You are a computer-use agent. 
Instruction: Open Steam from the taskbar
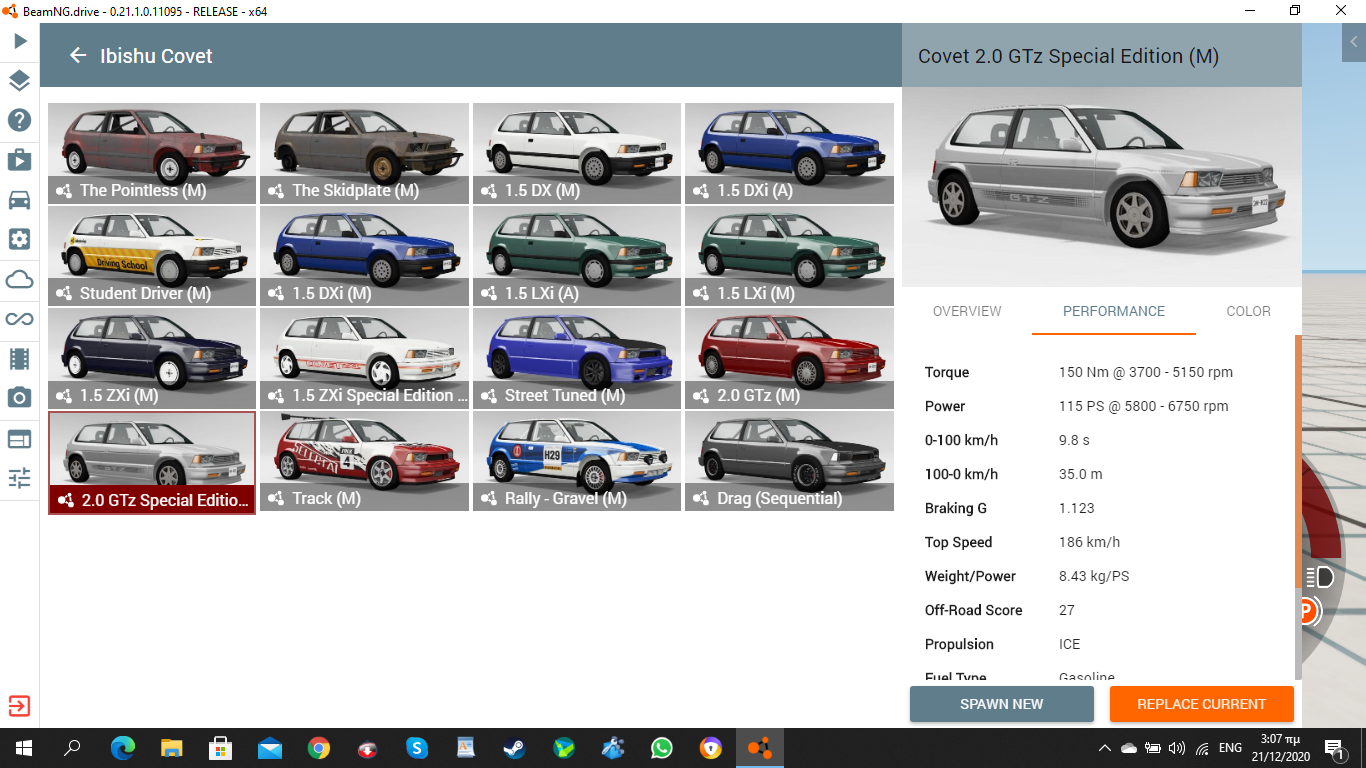coord(515,748)
